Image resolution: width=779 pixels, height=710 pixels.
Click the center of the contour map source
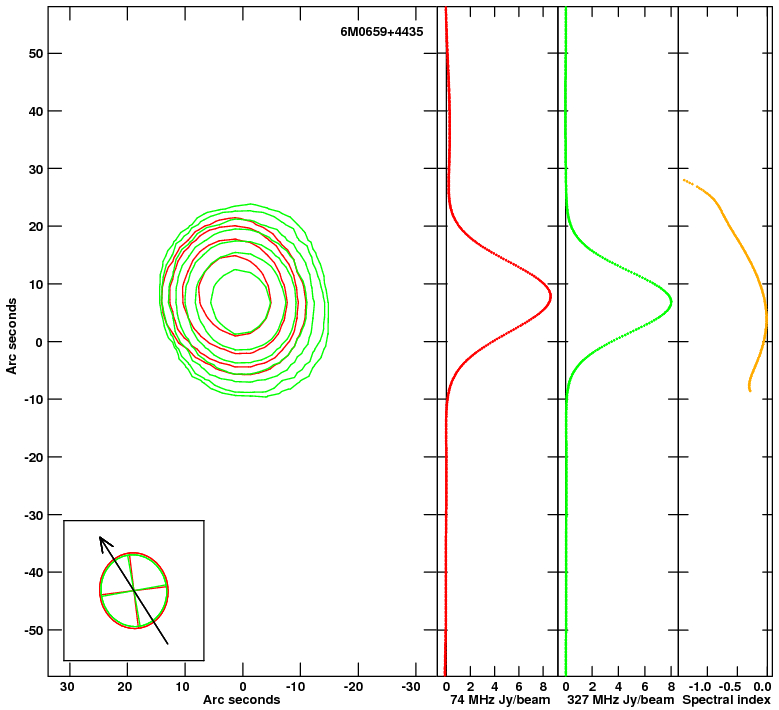(241, 302)
